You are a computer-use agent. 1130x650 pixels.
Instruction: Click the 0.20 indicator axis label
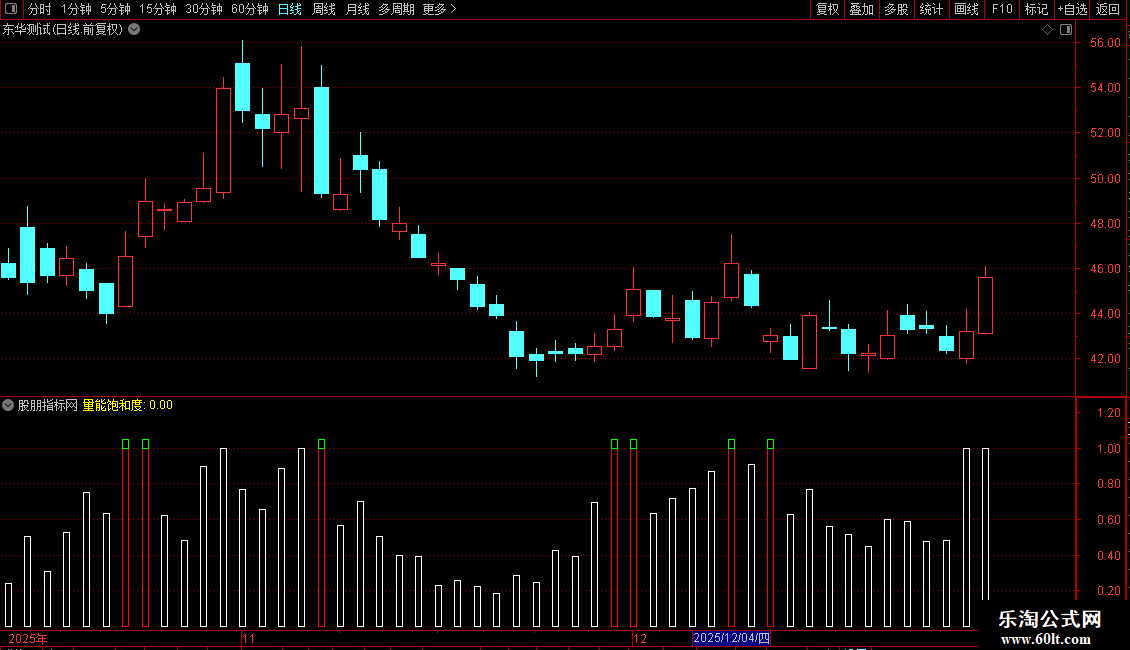coord(1108,590)
